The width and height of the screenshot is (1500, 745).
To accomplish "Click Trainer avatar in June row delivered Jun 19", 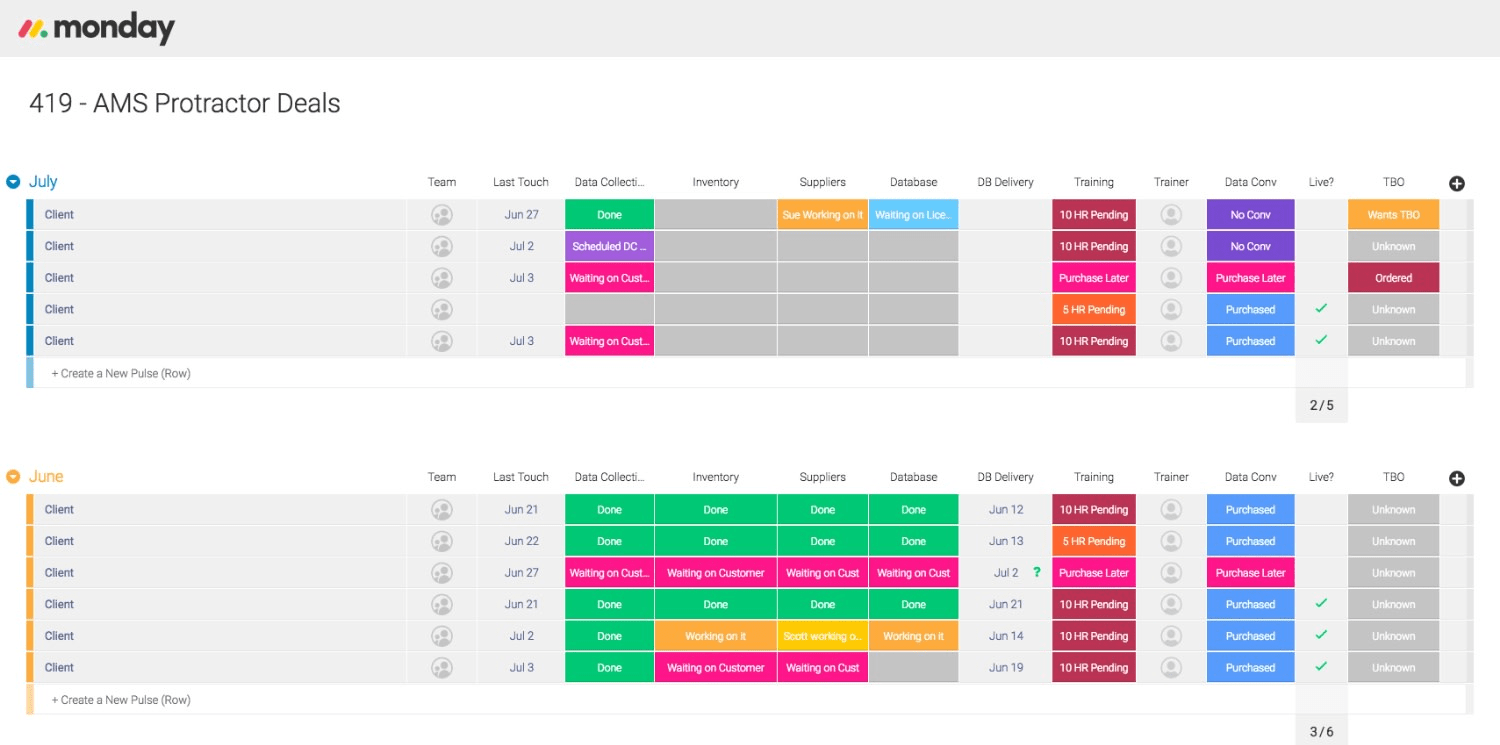I will click(1171, 668).
